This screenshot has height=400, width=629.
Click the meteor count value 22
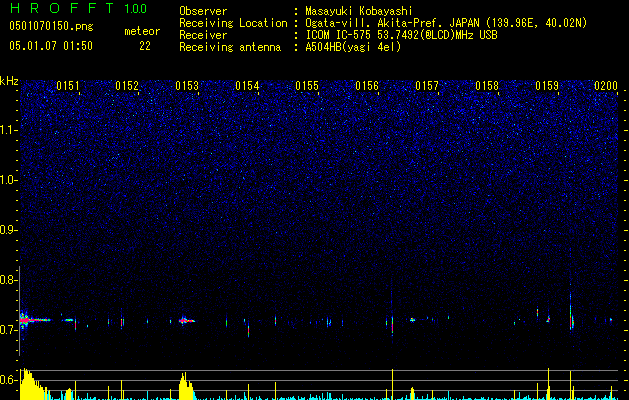pyautogui.click(x=145, y=46)
